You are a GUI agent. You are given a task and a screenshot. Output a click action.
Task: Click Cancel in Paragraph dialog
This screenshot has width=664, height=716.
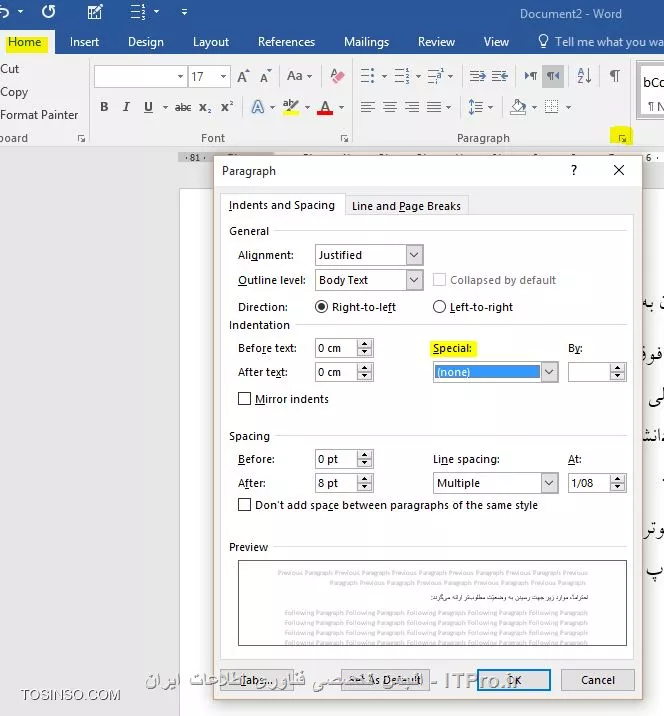coord(598,680)
